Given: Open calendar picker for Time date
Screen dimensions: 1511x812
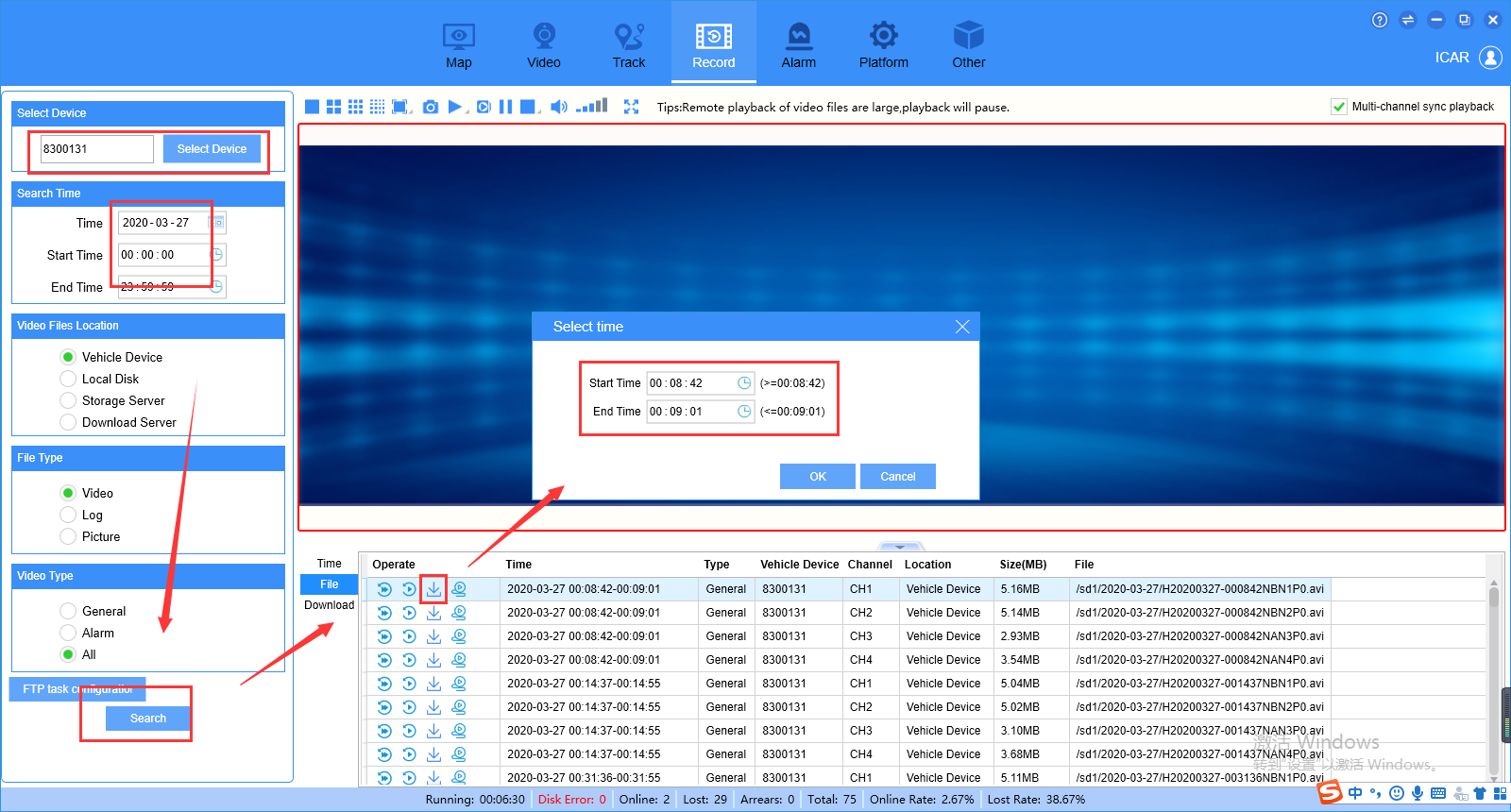Looking at the screenshot, I should tap(216, 223).
